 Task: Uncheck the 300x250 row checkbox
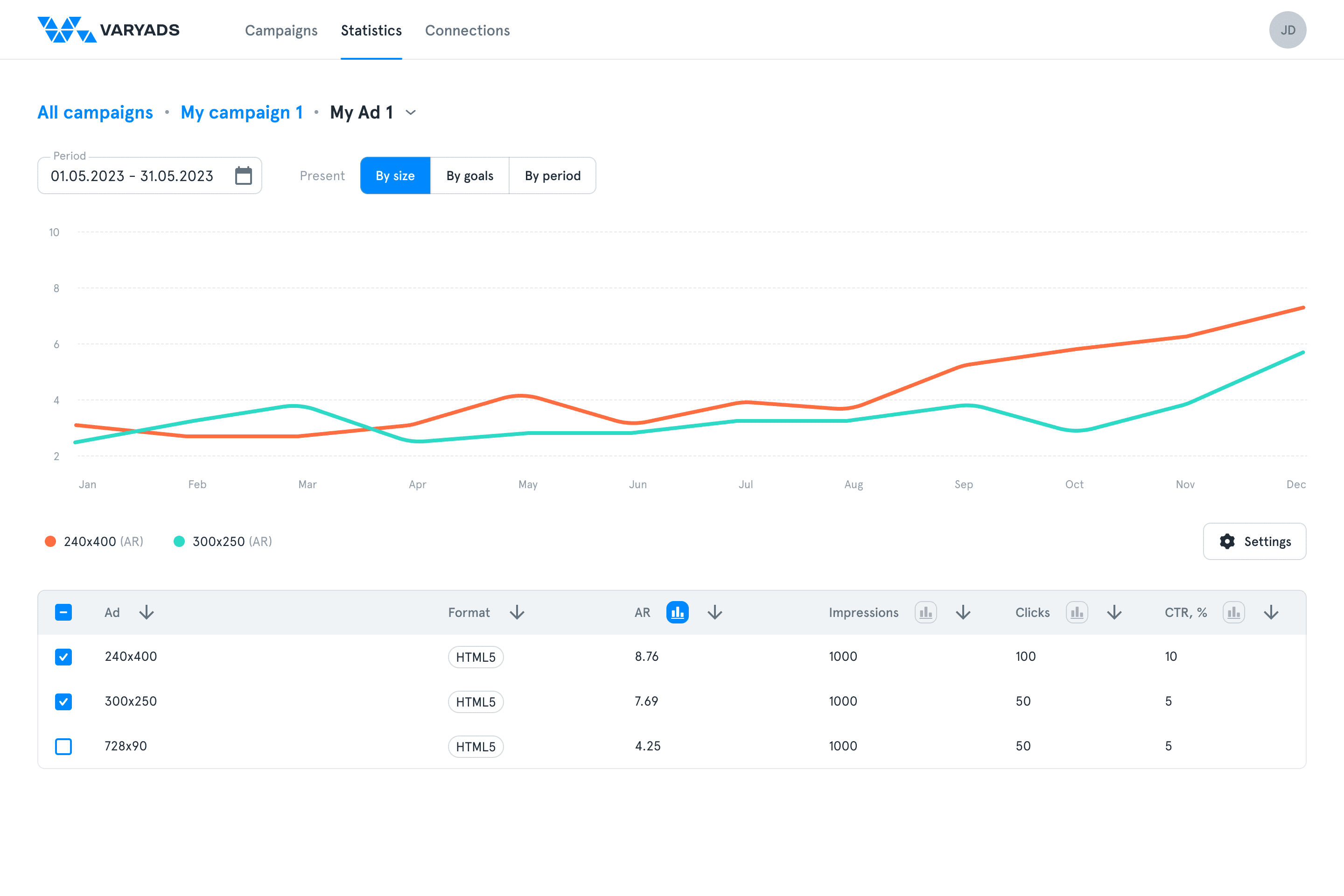[x=63, y=701]
